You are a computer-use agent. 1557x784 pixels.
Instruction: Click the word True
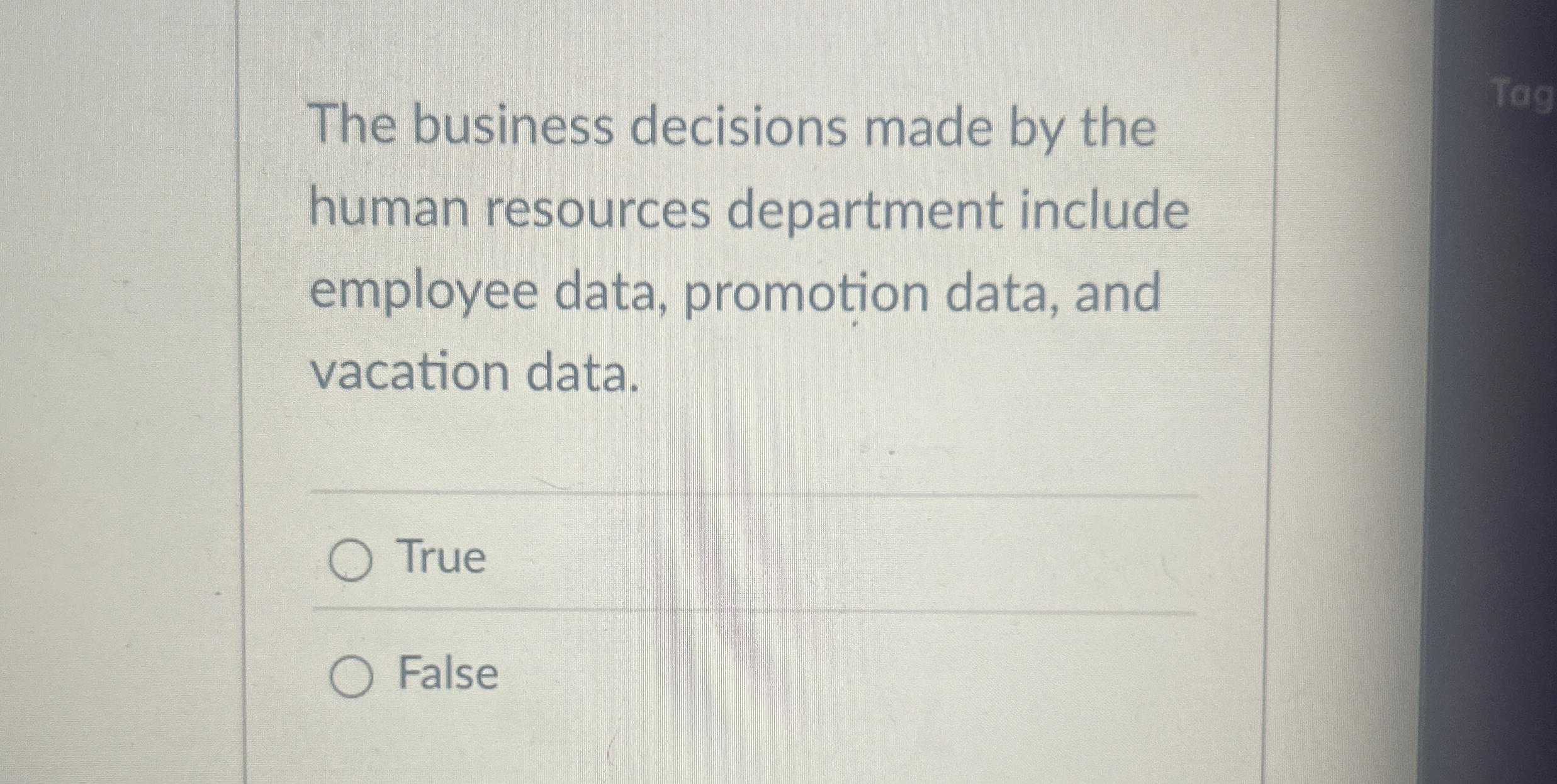pos(441,557)
